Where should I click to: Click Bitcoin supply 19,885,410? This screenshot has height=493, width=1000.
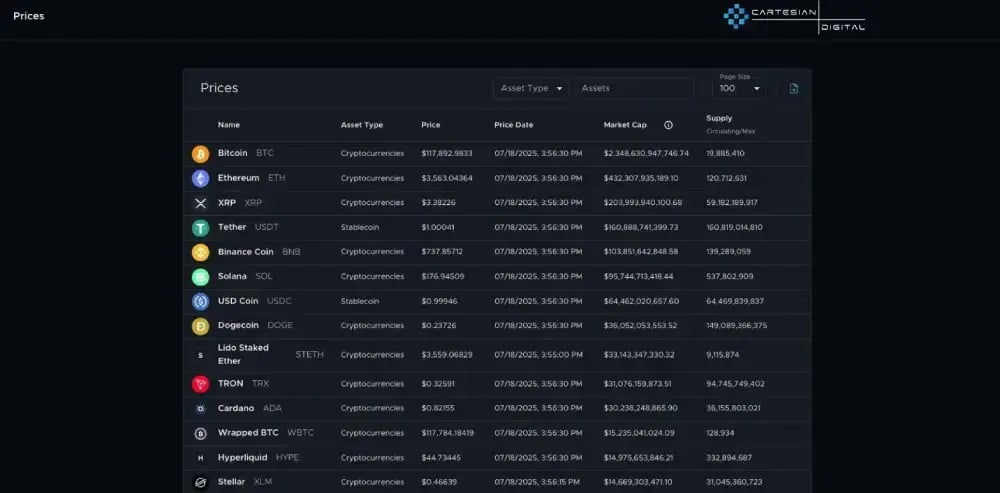725,154
